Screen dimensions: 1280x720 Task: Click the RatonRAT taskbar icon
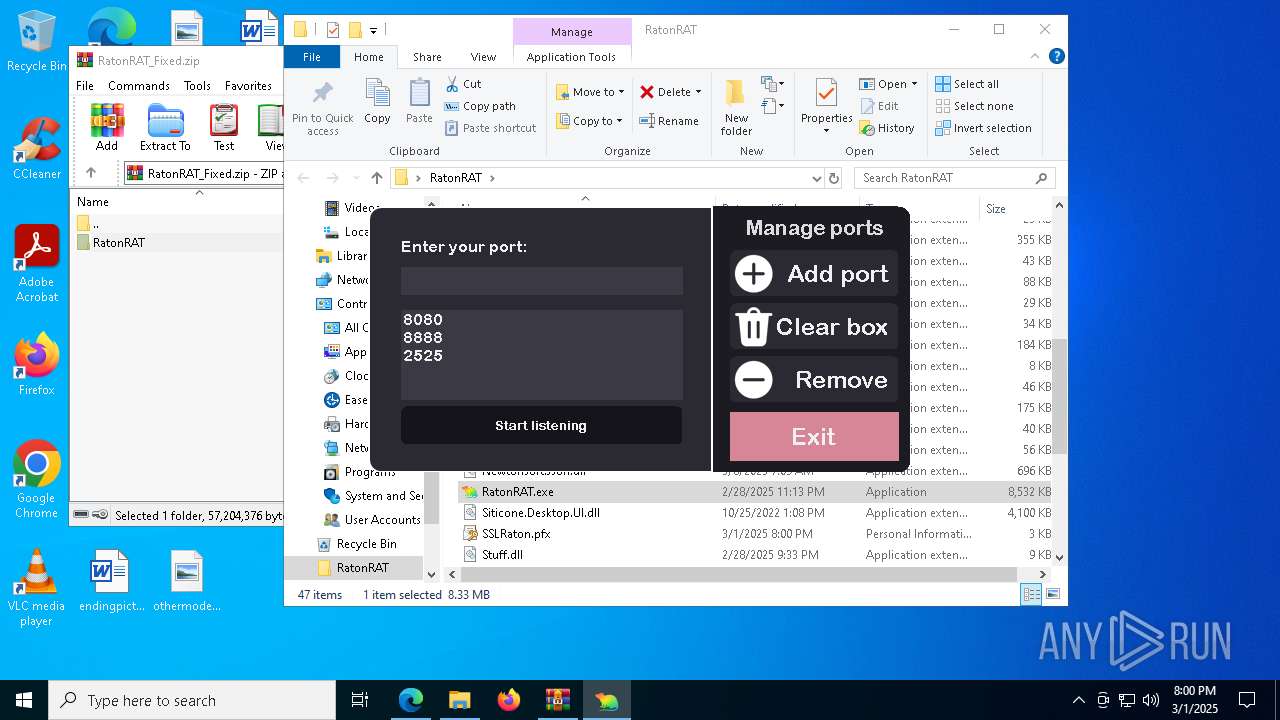pyautogui.click(x=606, y=700)
